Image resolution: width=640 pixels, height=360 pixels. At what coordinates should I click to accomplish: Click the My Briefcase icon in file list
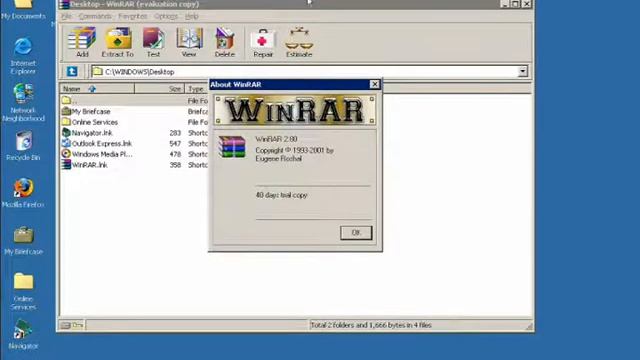(66, 111)
